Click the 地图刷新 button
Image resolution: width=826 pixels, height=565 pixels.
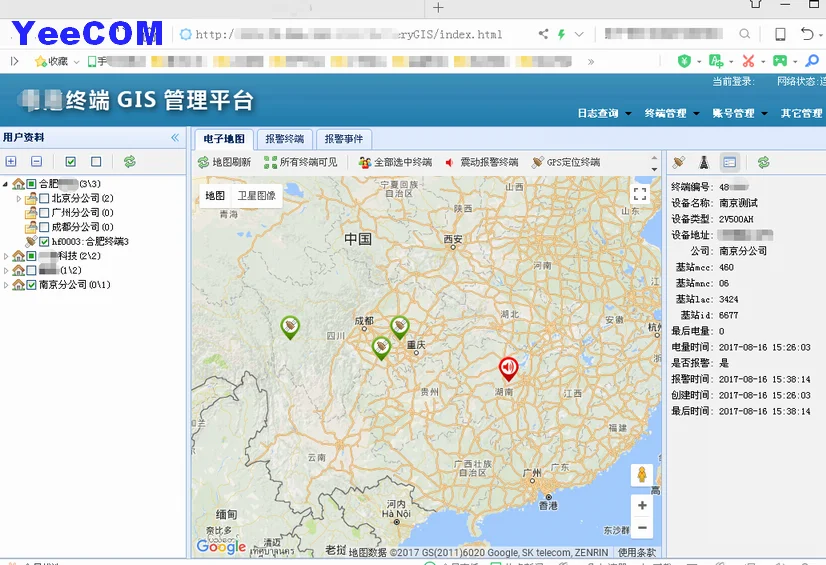point(224,162)
